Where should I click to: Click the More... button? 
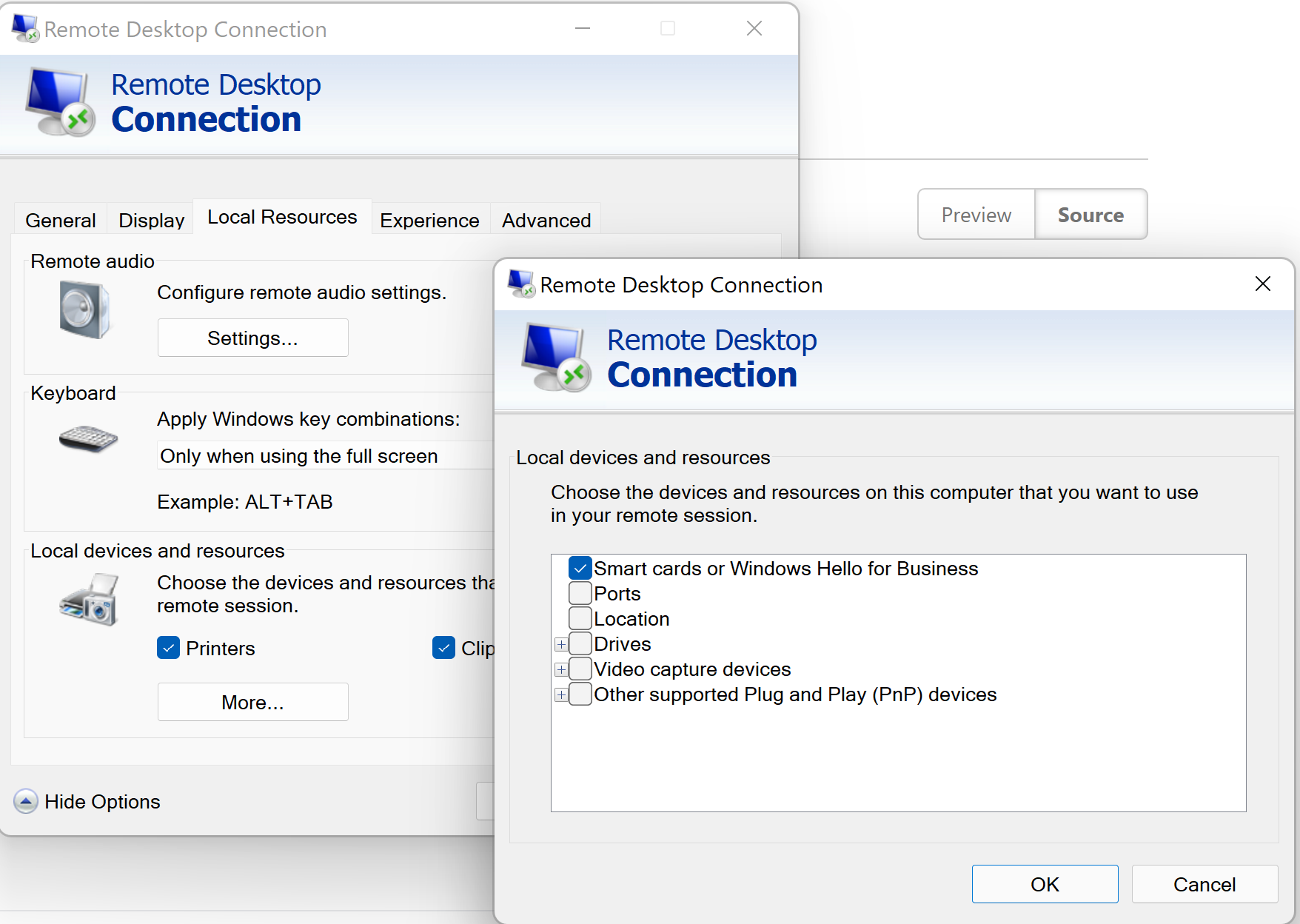tap(252, 702)
